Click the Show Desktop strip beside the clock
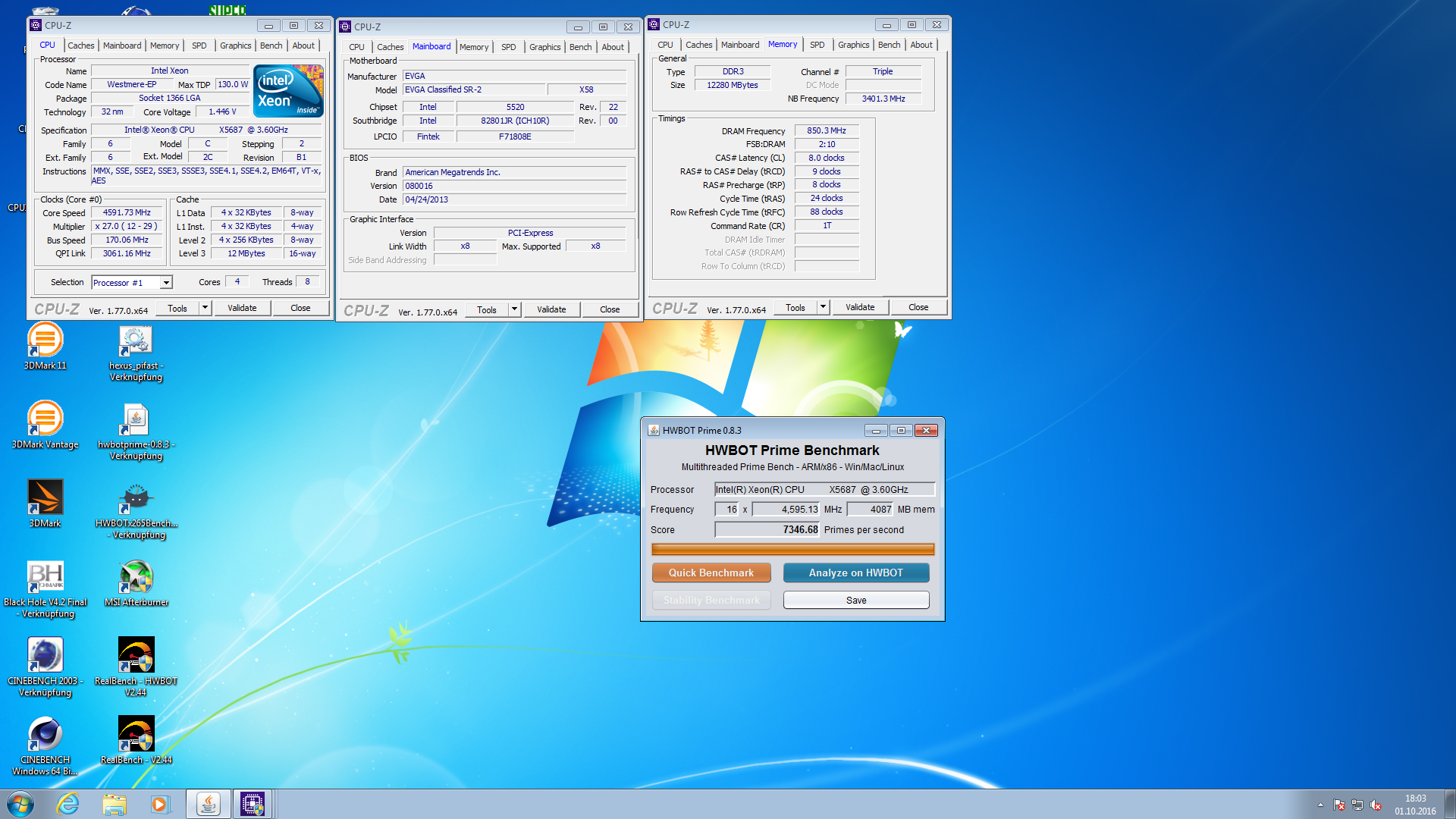Image resolution: width=1456 pixels, height=819 pixels. tap(1449, 804)
